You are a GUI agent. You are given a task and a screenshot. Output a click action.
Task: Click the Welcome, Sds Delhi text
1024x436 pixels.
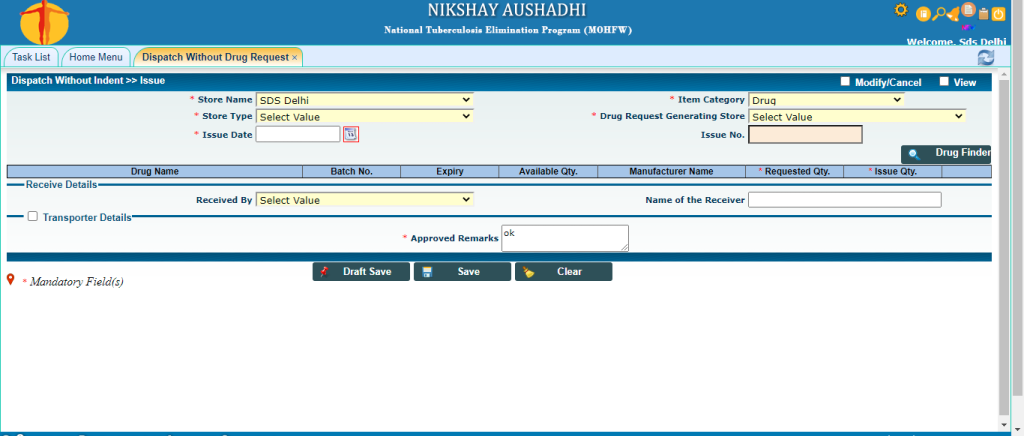pos(956,41)
